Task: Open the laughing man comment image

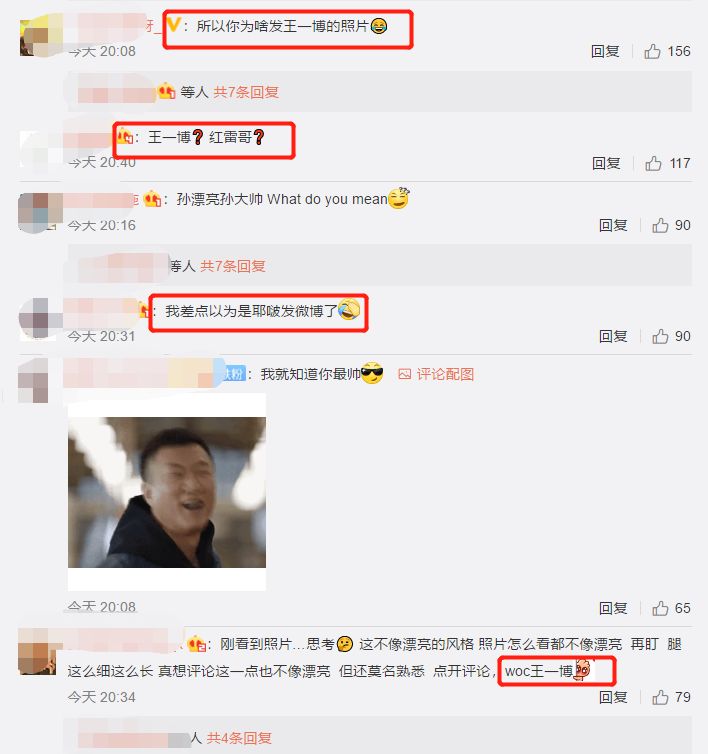Action: click(167, 492)
